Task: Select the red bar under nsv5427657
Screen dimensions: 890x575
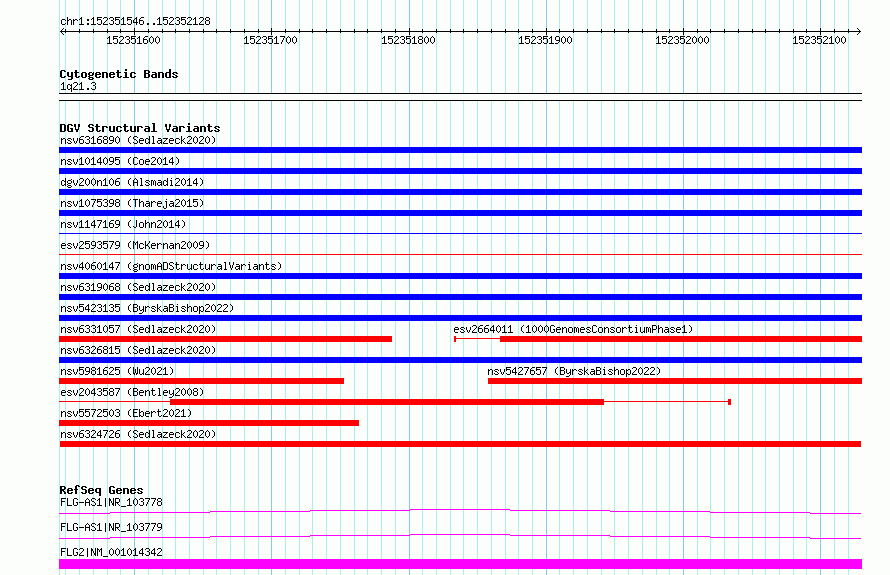Action: [675, 381]
